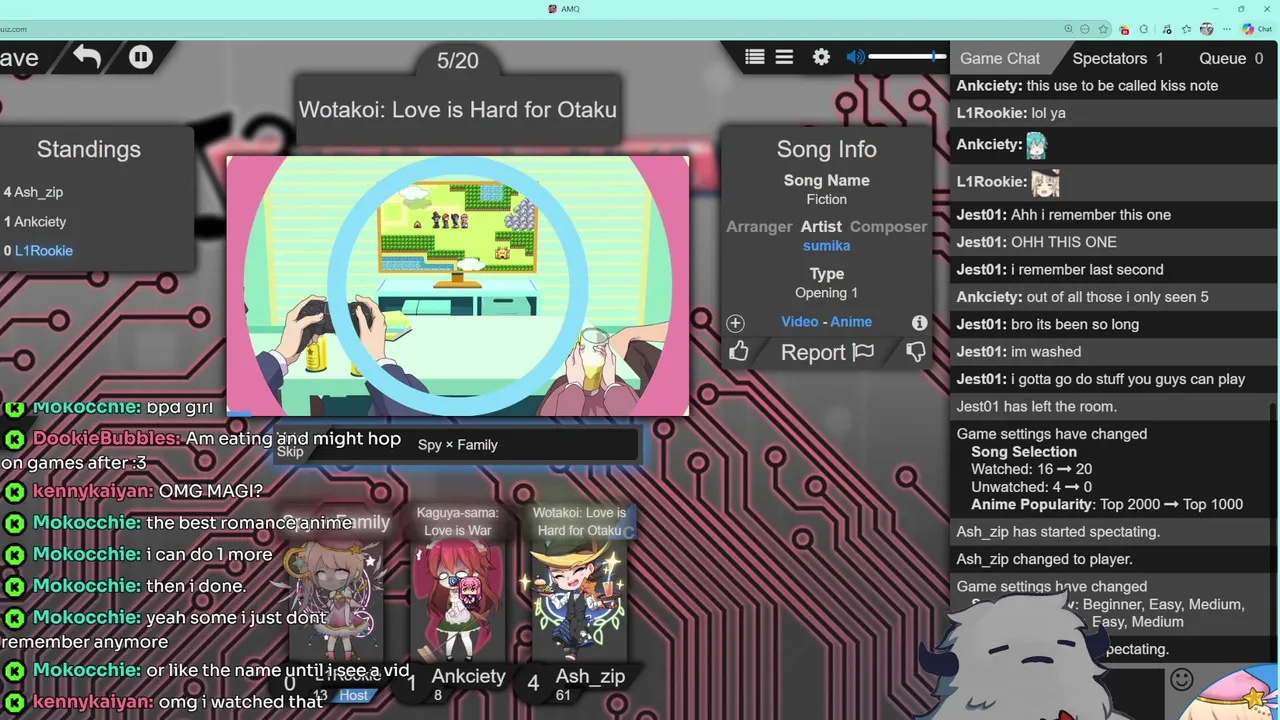The height and width of the screenshot is (720, 1280).
Task: Click the Ash_zip player name below avatar
Action: [590, 677]
